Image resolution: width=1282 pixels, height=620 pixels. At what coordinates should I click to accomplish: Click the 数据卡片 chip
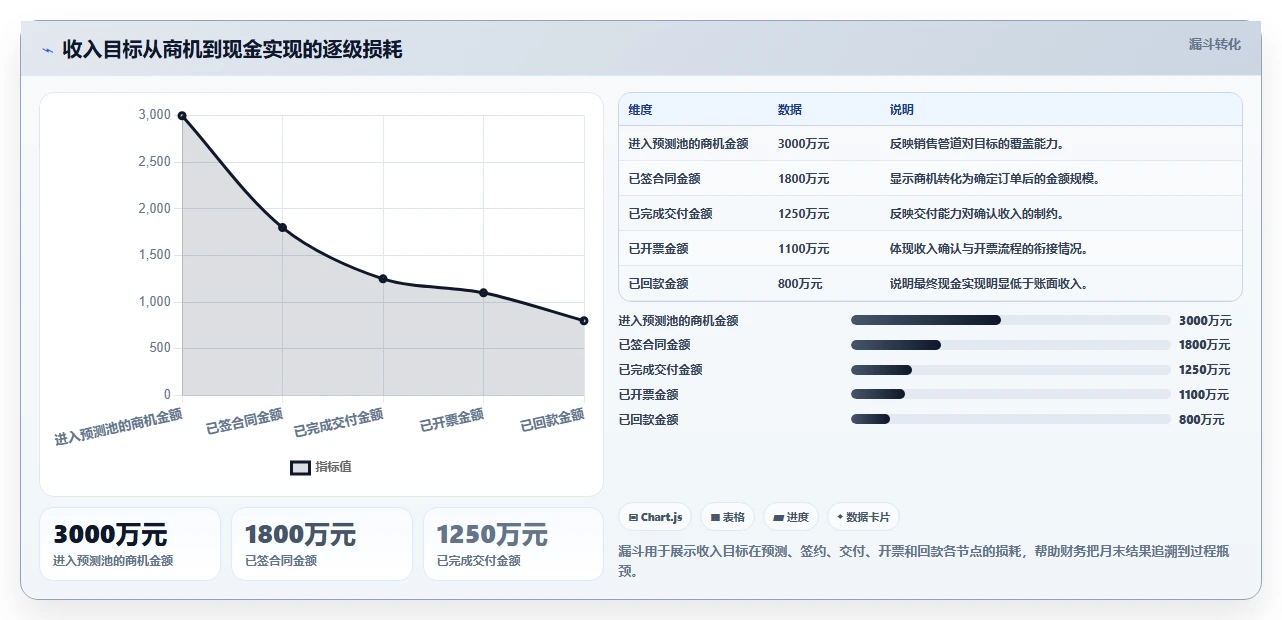tap(863, 517)
